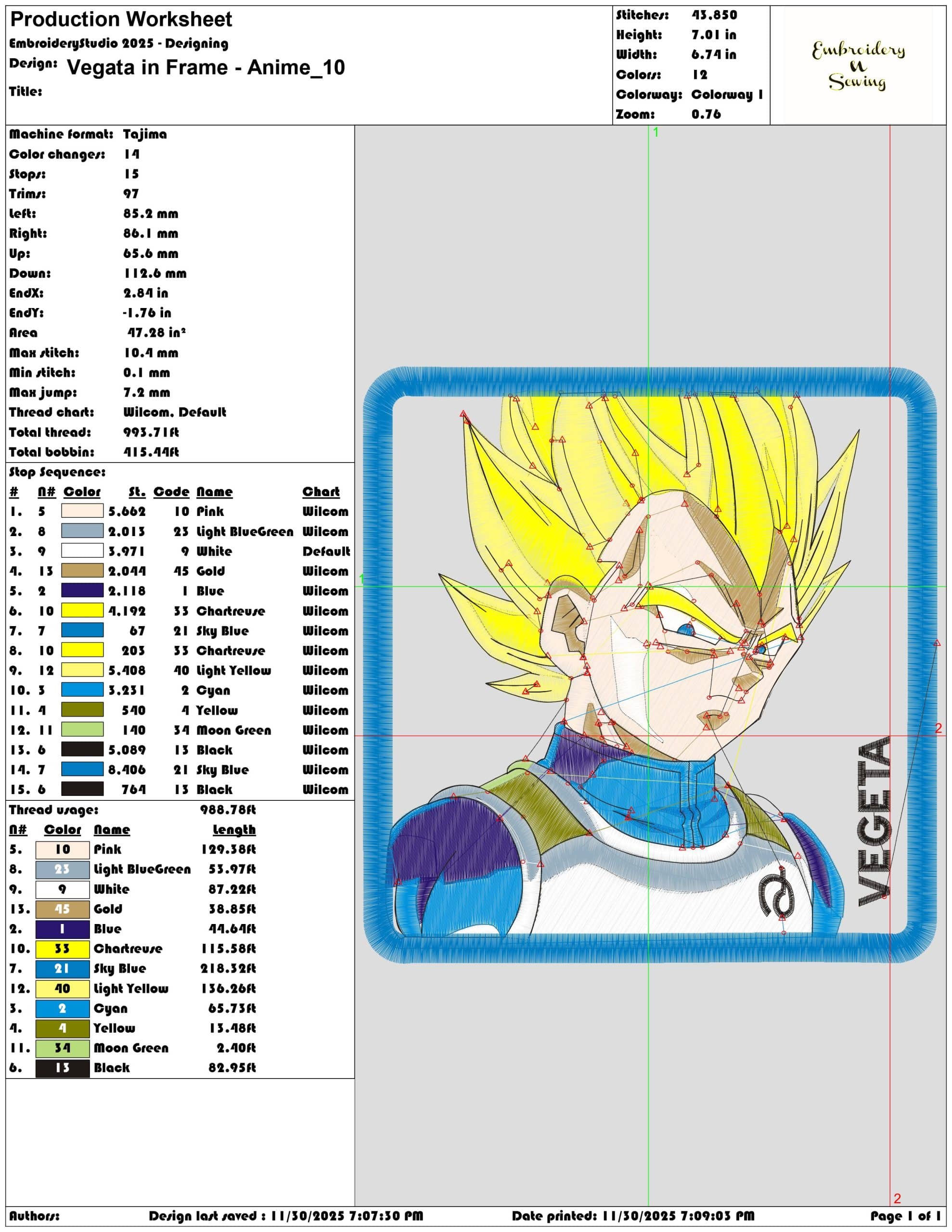Click the 'Production Worksheet' heading
The width and height of the screenshot is (952, 1232).
pos(121,20)
